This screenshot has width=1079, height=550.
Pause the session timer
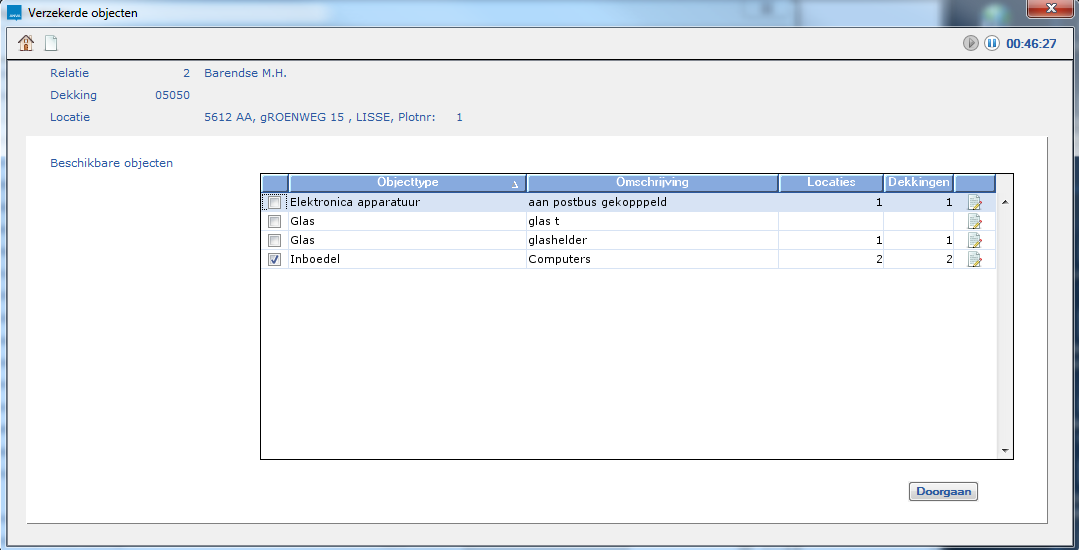pos(991,43)
